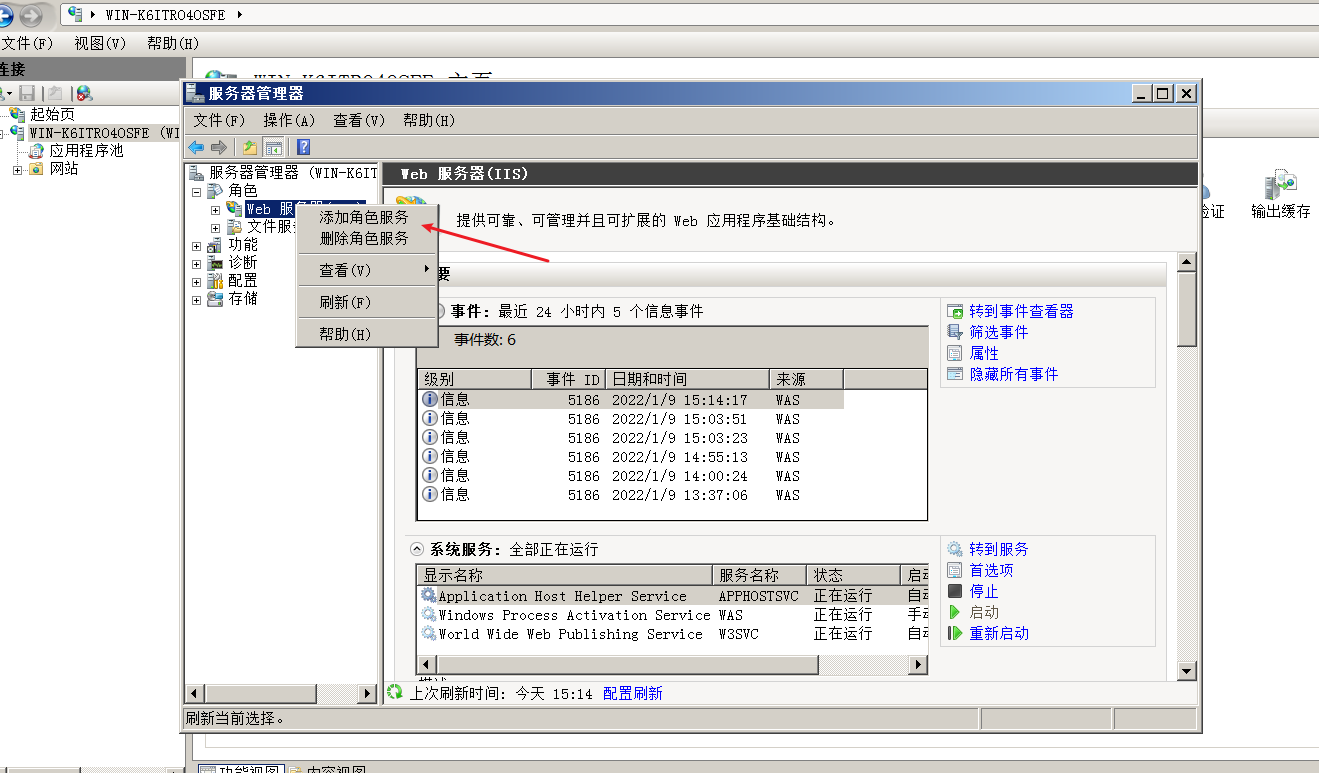Image resolution: width=1319 pixels, height=773 pixels.
Task: Expand the 存储 tree node
Action: (x=196, y=300)
